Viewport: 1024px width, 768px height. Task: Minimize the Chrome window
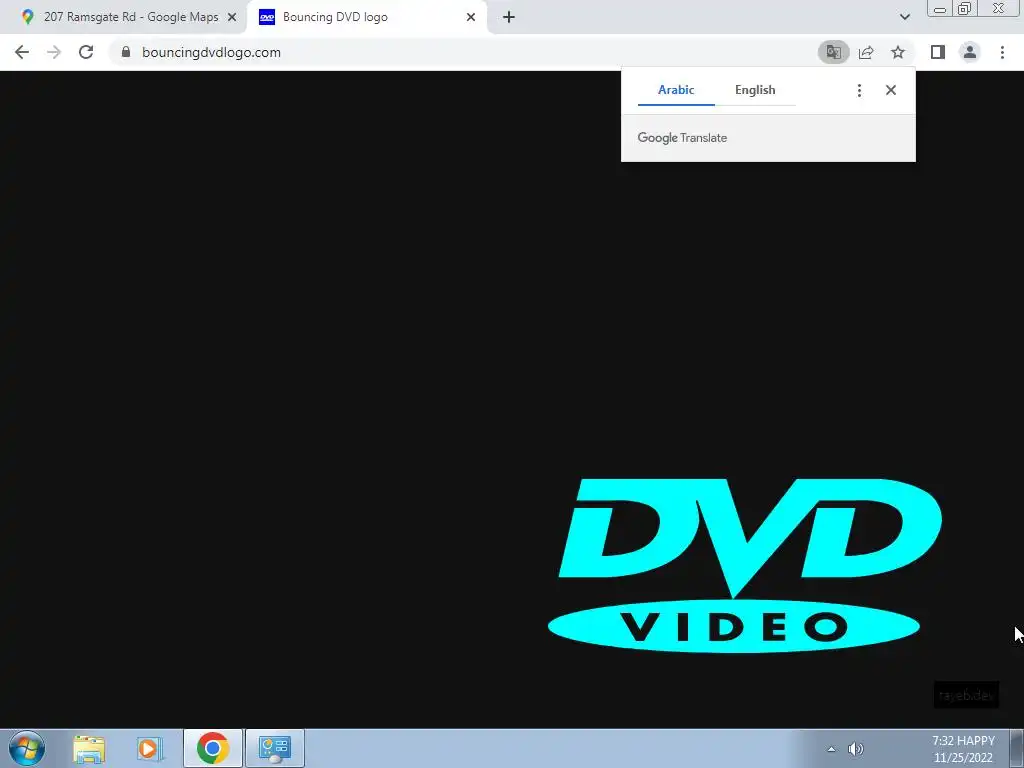click(940, 8)
